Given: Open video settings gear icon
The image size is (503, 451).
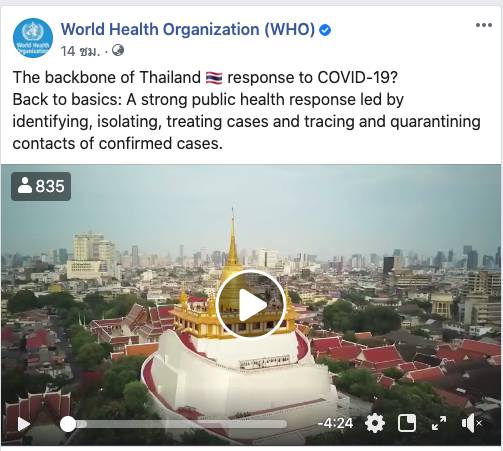Looking at the screenshot, I should point(375,424).
